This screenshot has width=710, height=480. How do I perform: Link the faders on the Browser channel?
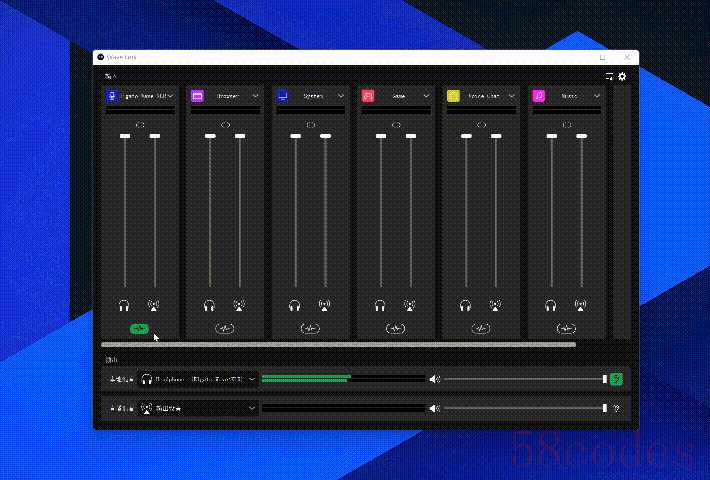coord(225,125)
